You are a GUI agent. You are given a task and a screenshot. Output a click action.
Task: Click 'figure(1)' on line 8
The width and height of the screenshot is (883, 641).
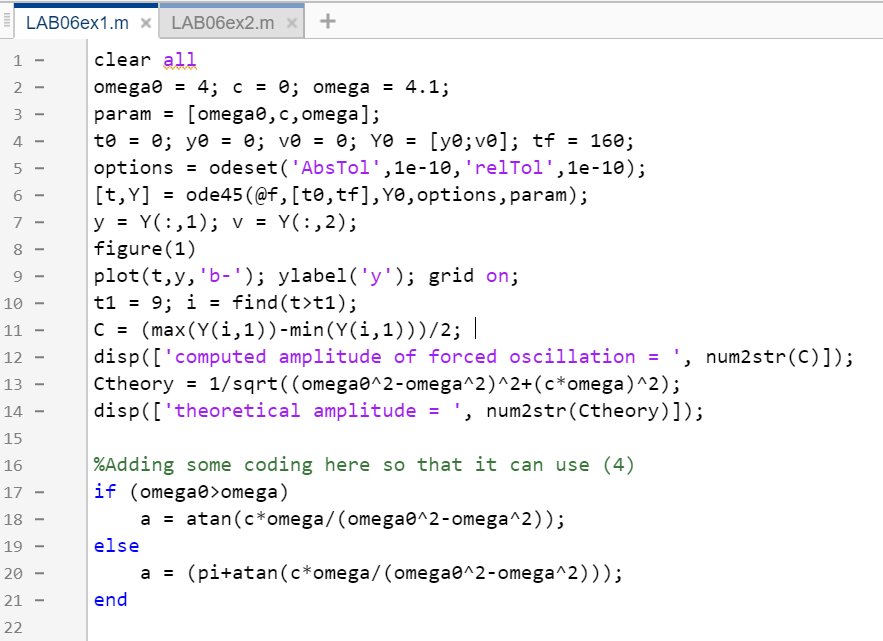tap(145, 249)
